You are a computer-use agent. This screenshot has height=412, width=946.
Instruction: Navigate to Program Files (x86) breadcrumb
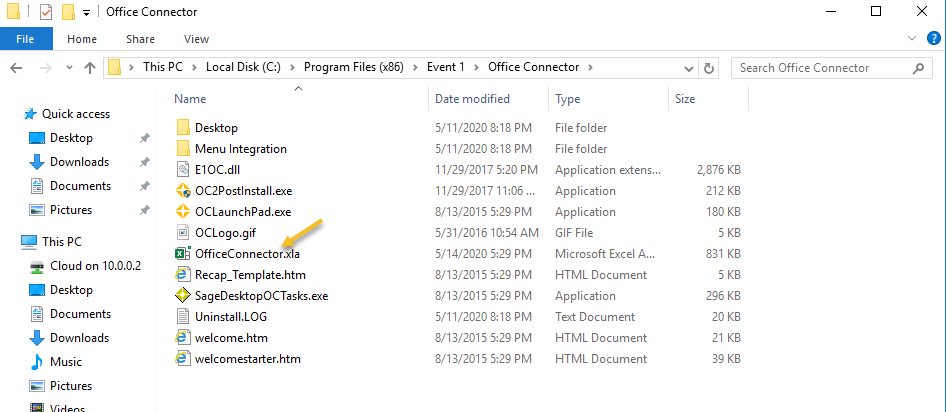(x=354, y=67)
